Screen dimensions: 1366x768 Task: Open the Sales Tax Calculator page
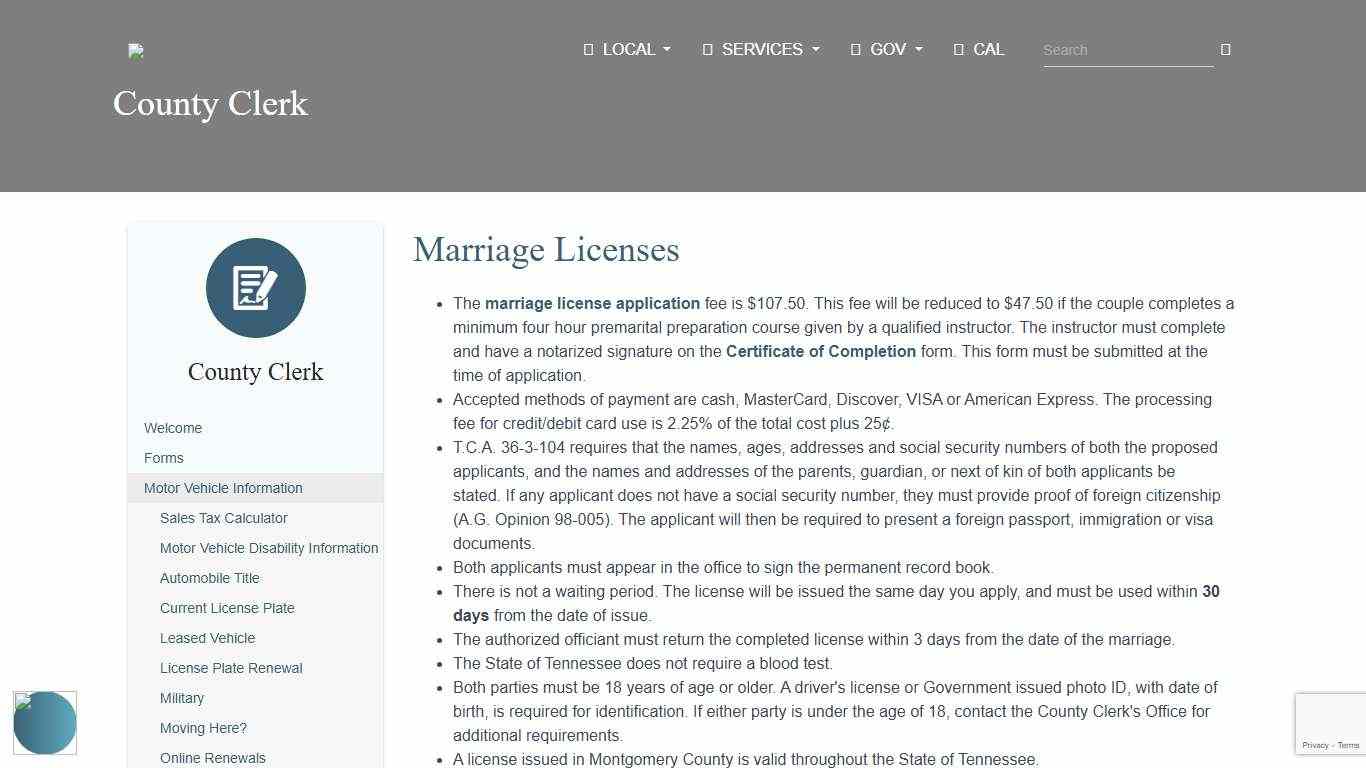coord(224,518)
